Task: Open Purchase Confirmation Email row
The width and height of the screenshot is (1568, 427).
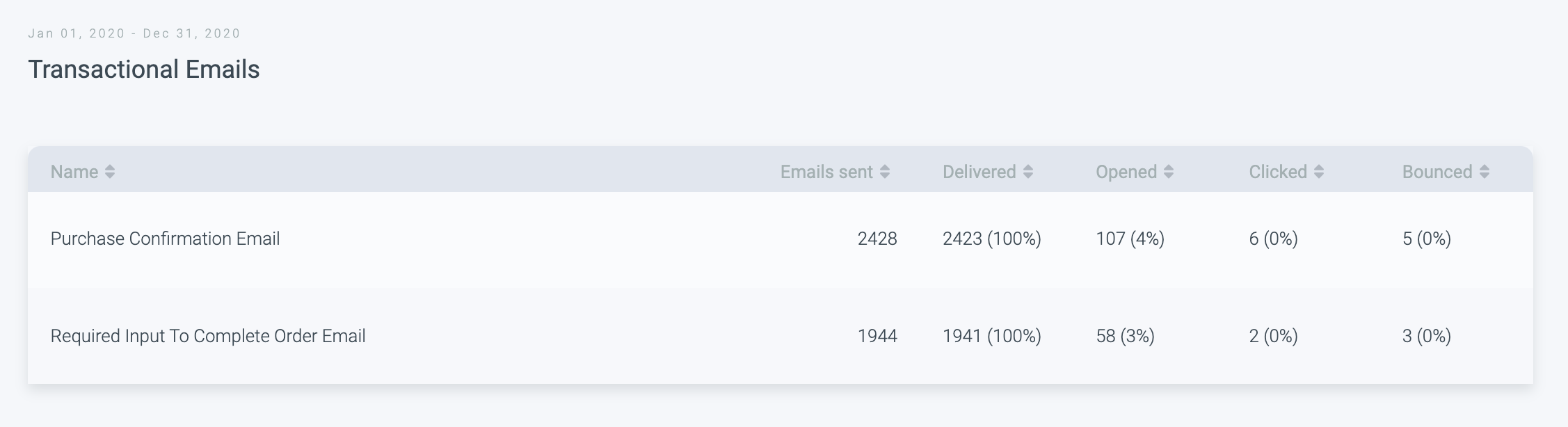Action: 165,239
